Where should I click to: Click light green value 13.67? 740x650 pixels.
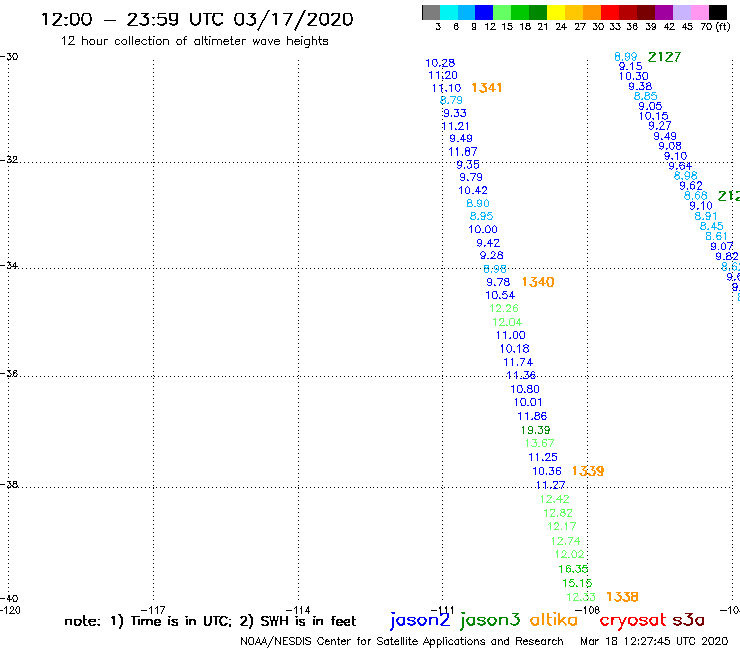(539, 443)
